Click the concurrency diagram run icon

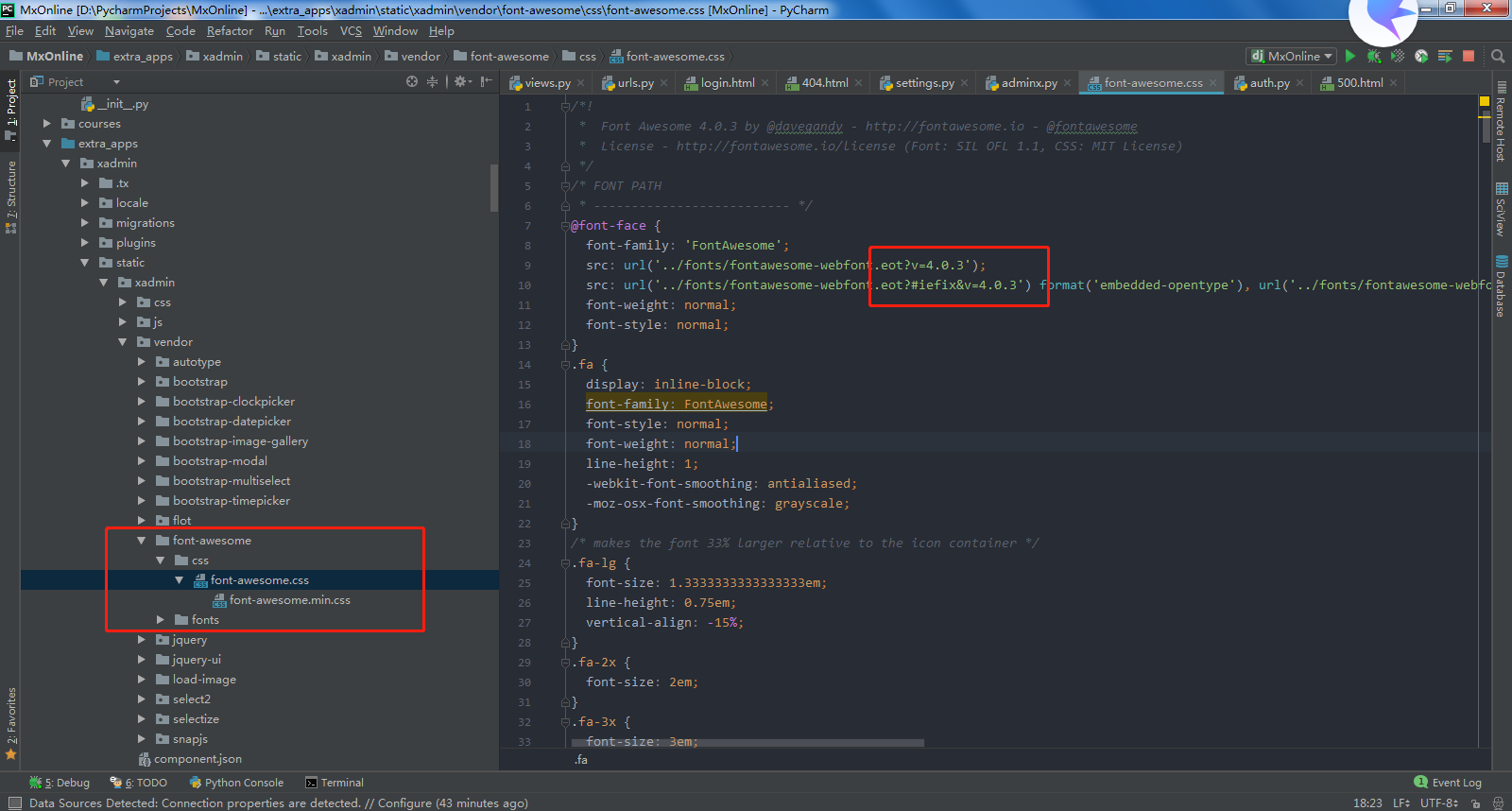click(x=1445, y=56)
